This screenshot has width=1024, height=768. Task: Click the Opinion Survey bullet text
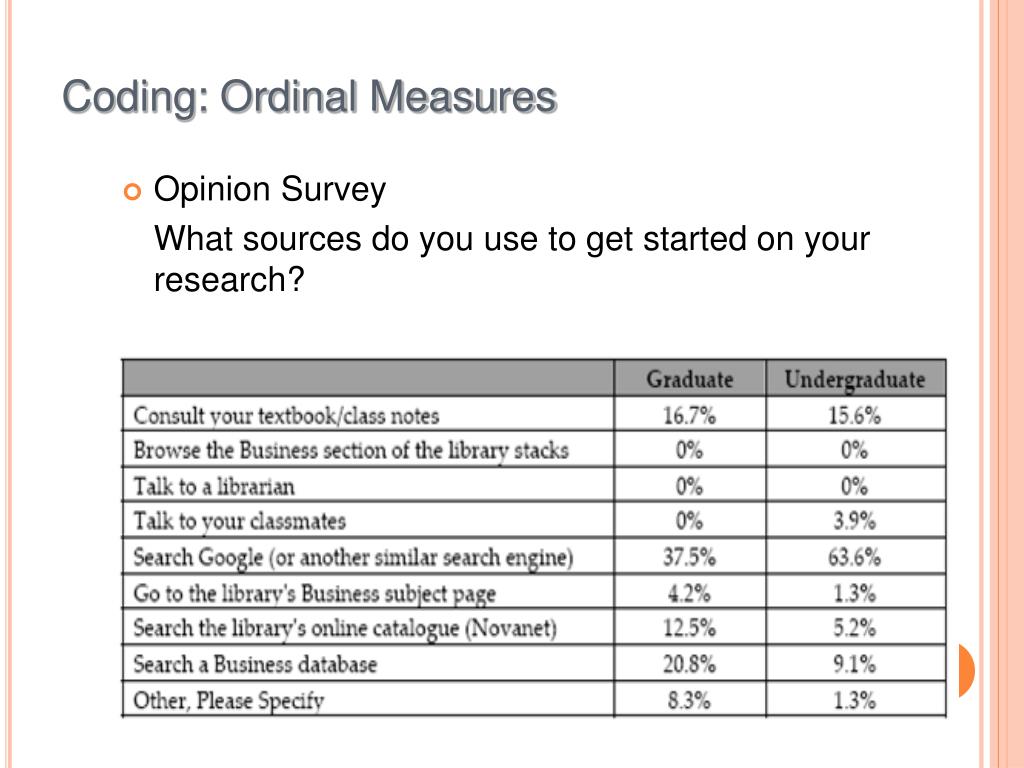tap(270, 189)
